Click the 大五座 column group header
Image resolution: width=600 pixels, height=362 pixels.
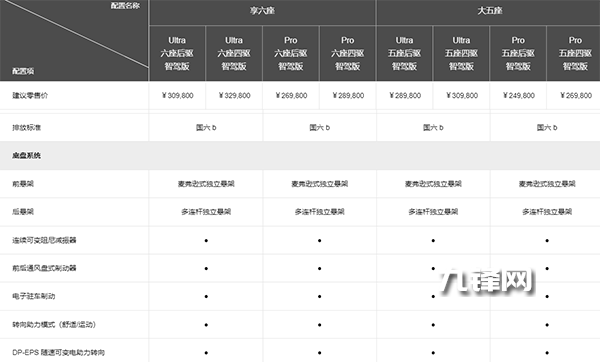(x=489, y=12)
